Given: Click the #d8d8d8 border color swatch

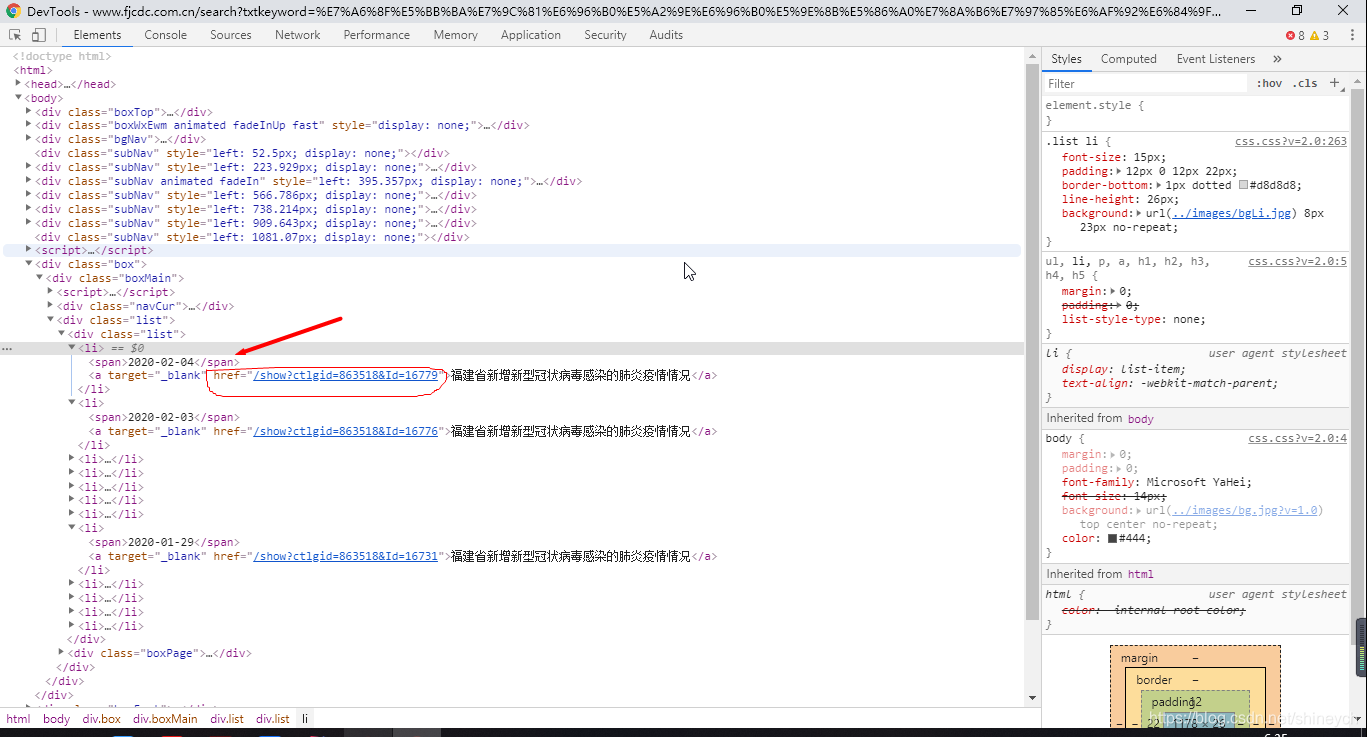Looking at the screenshot, I should click(1244, 186).
